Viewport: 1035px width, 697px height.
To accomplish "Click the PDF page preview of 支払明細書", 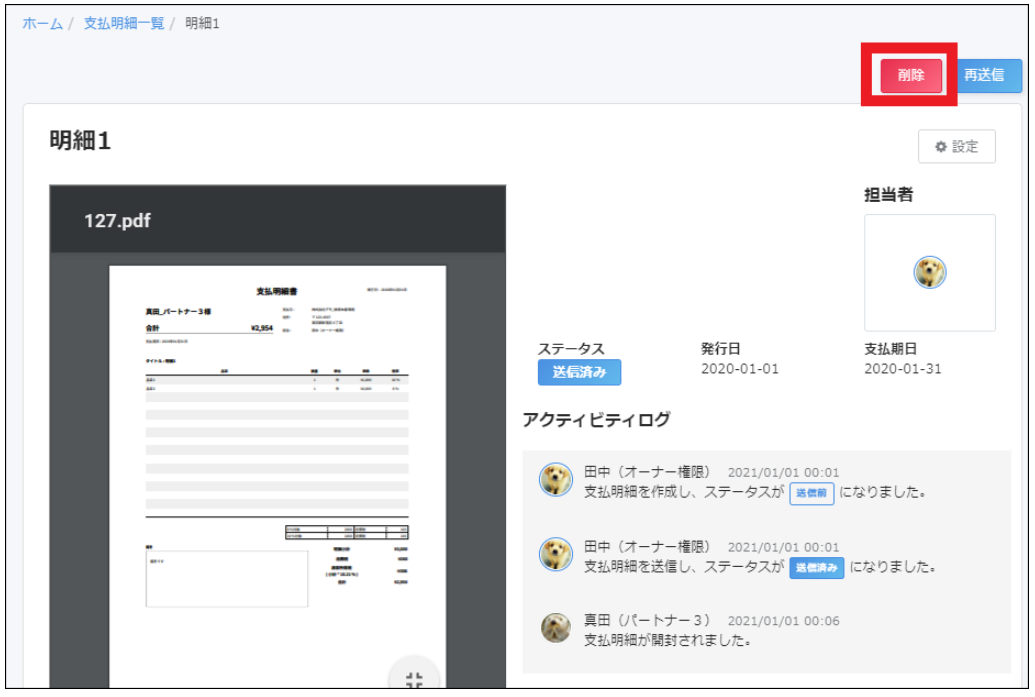I will click(x=277, y=477).
